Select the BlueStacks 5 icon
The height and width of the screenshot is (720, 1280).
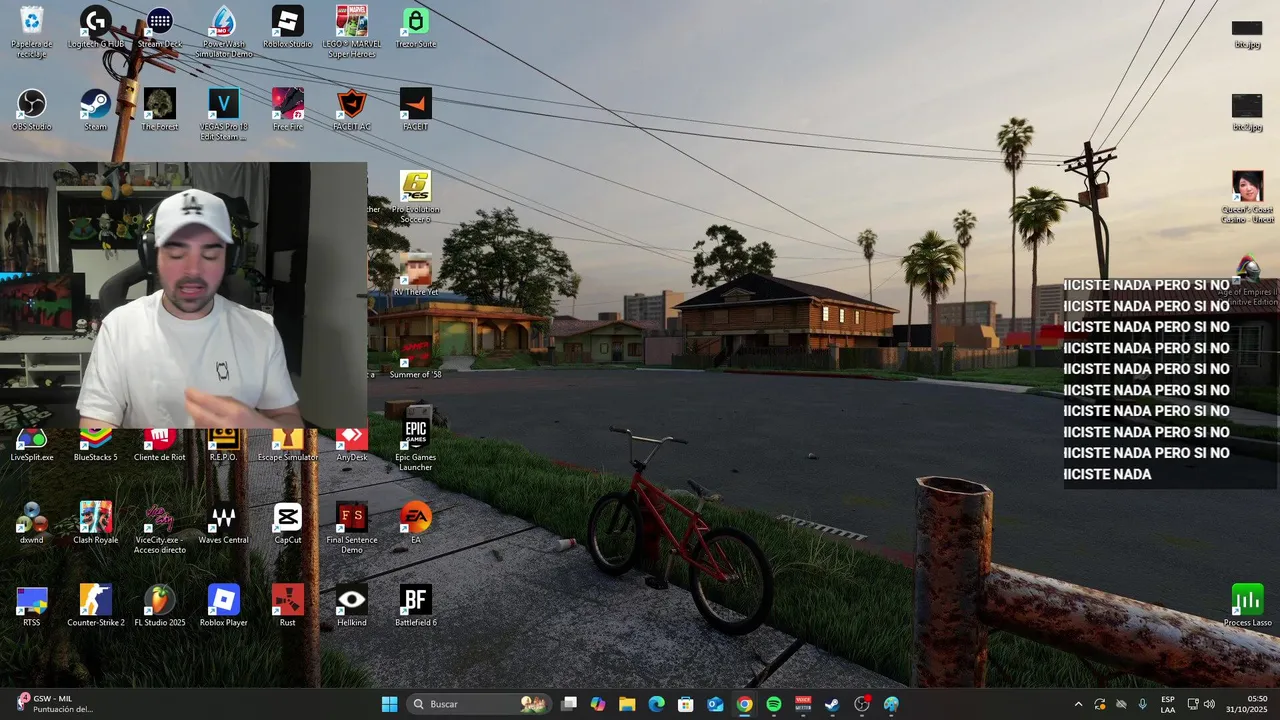96,446
